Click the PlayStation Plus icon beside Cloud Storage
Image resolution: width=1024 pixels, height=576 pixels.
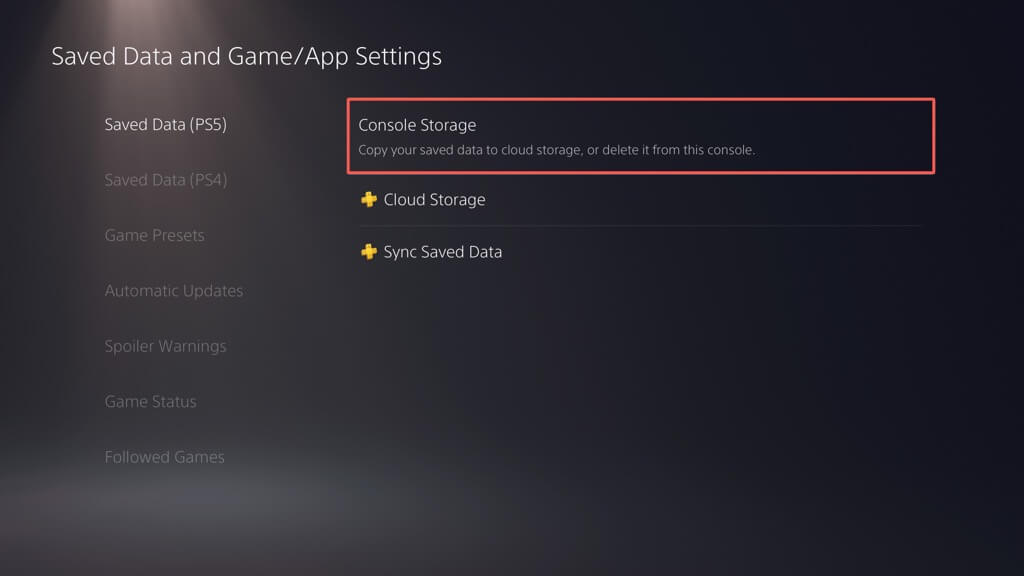pos(369,200)
